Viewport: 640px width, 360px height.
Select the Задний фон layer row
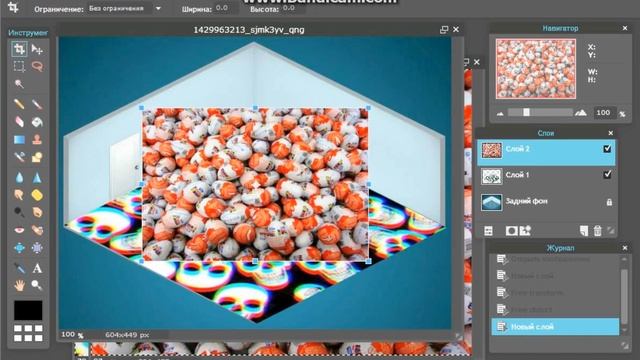tap(546, 202)
